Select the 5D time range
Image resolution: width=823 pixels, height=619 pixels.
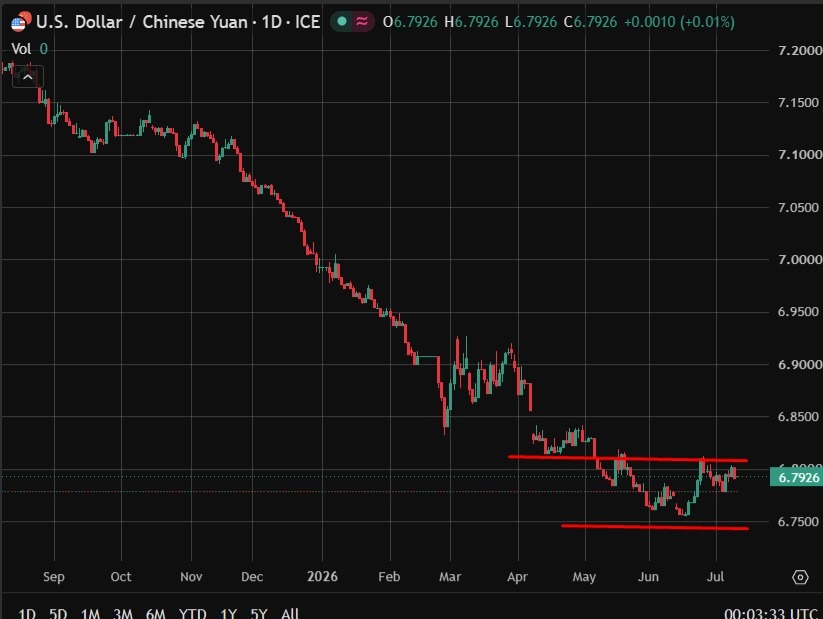(58, 613)
